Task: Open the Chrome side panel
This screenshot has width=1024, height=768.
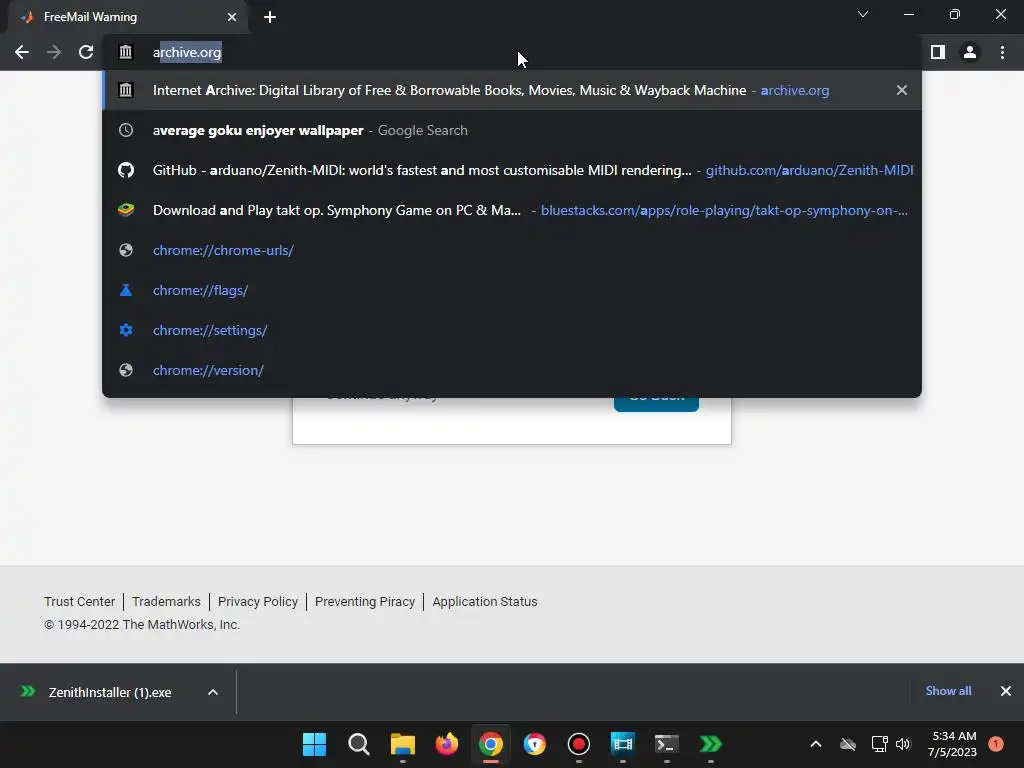Action: (x=938, y=52)
